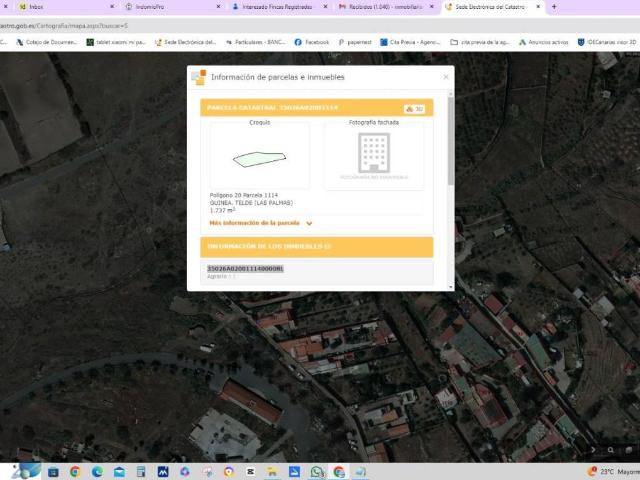
Task: Open property reference 35026A020011140000RL
Action: point(245,268)
